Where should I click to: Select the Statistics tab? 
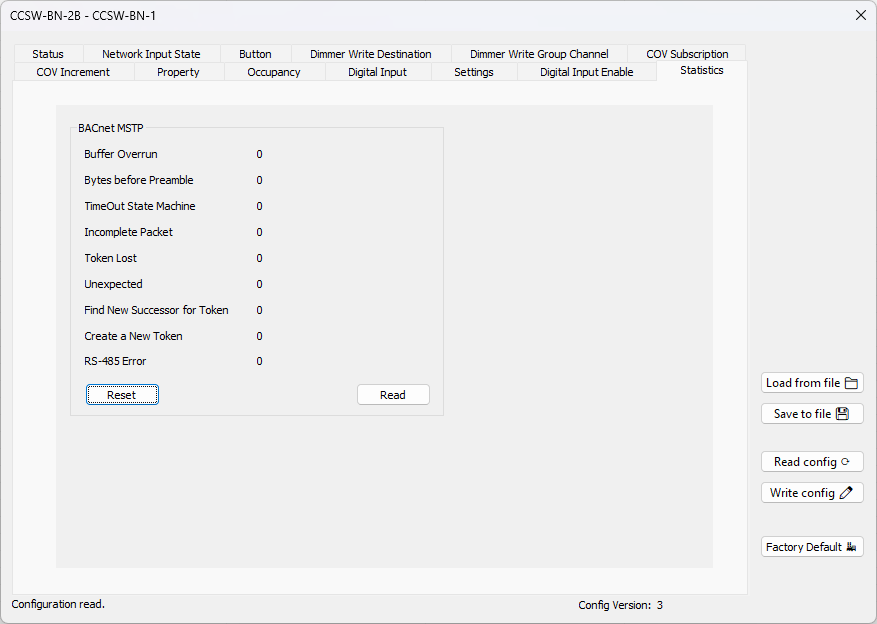702,70
